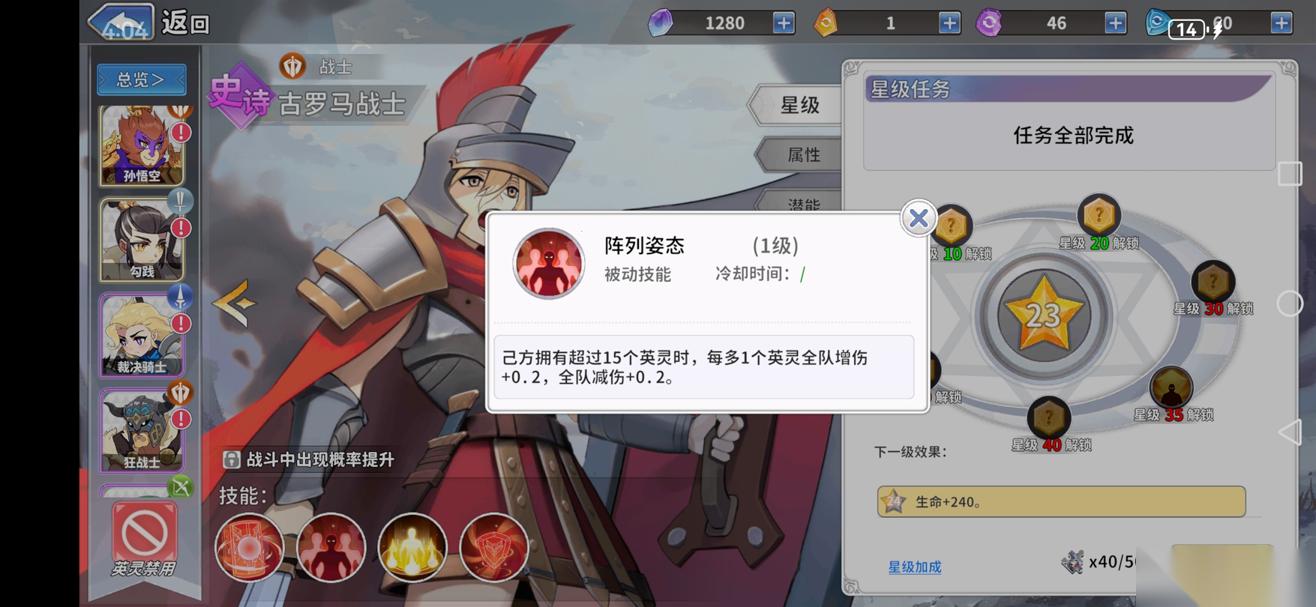Select the fourth red shield skill icon
The width and height of the screenshot is (1316, 607).
494,547
